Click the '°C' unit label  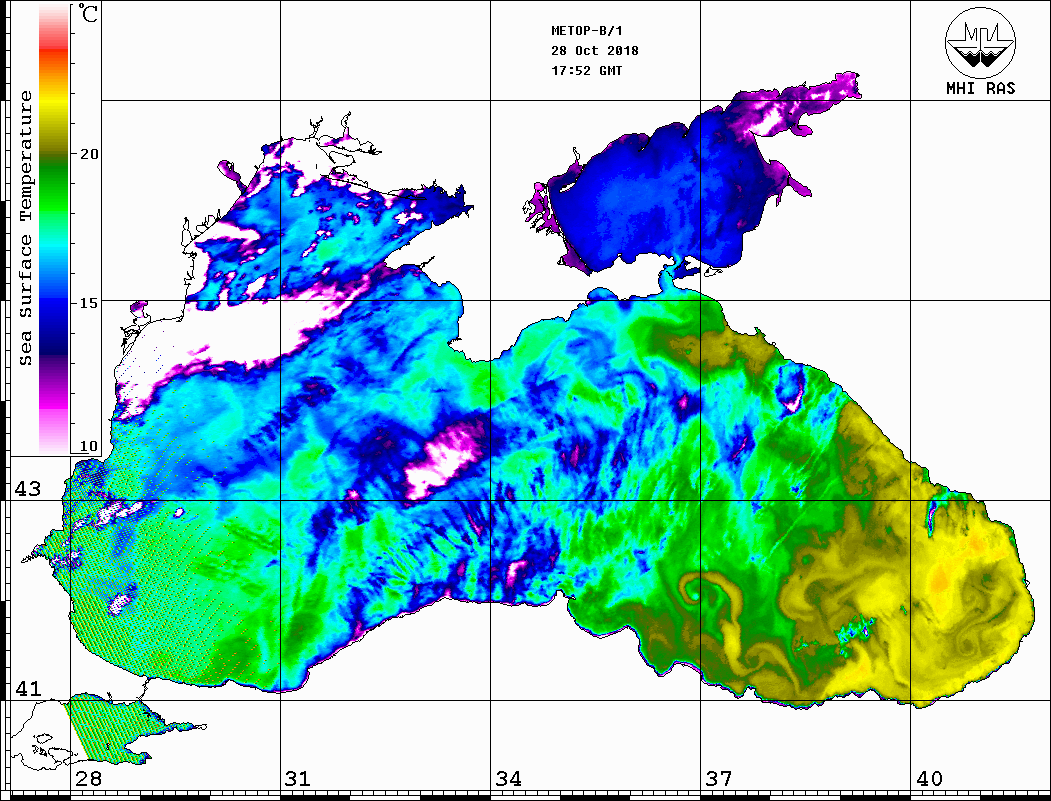(87, 13)
